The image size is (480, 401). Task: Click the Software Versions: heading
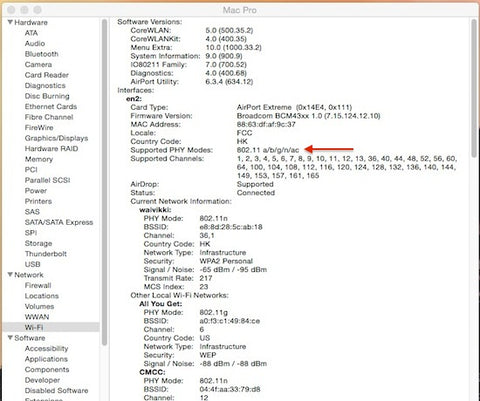tap(150, 22)
